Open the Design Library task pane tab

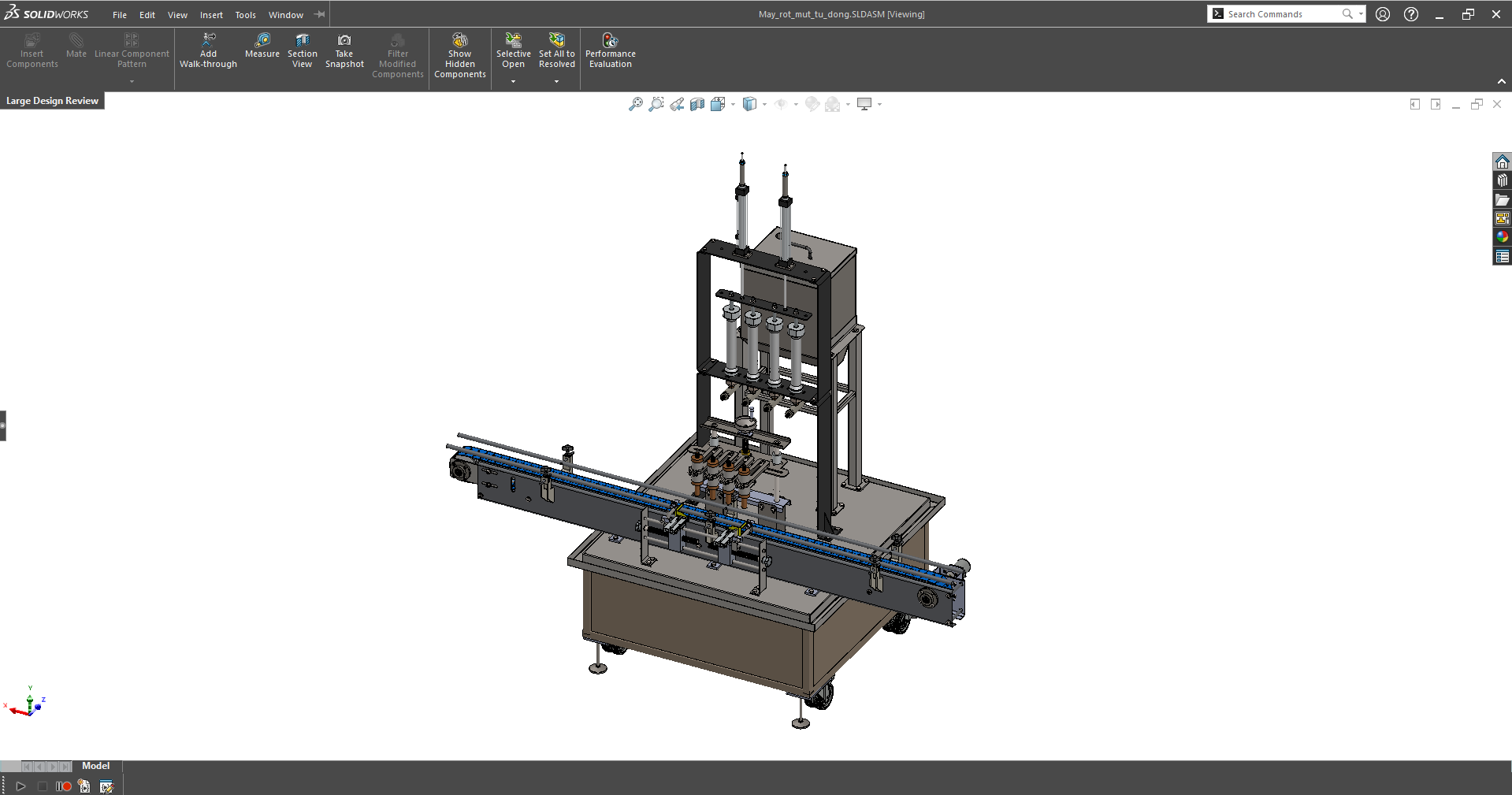pos(1502,180)
